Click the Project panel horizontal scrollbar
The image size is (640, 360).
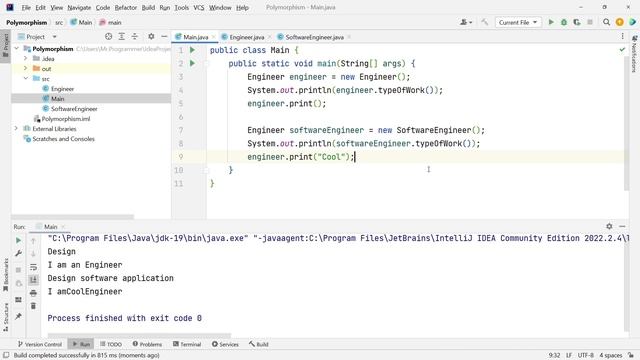[x=72, y=217]
